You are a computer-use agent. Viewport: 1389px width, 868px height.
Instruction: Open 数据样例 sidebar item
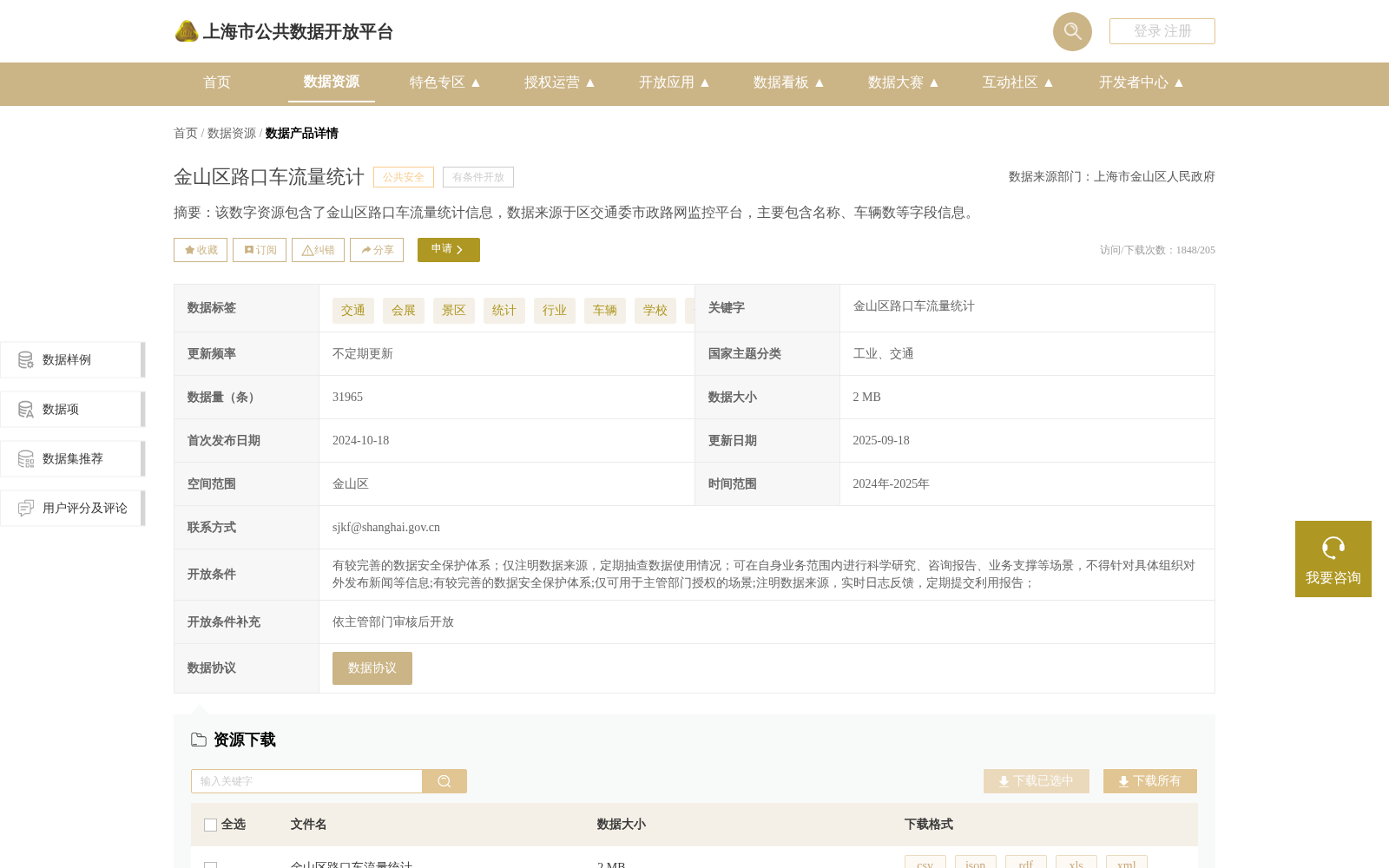[72, 359]
